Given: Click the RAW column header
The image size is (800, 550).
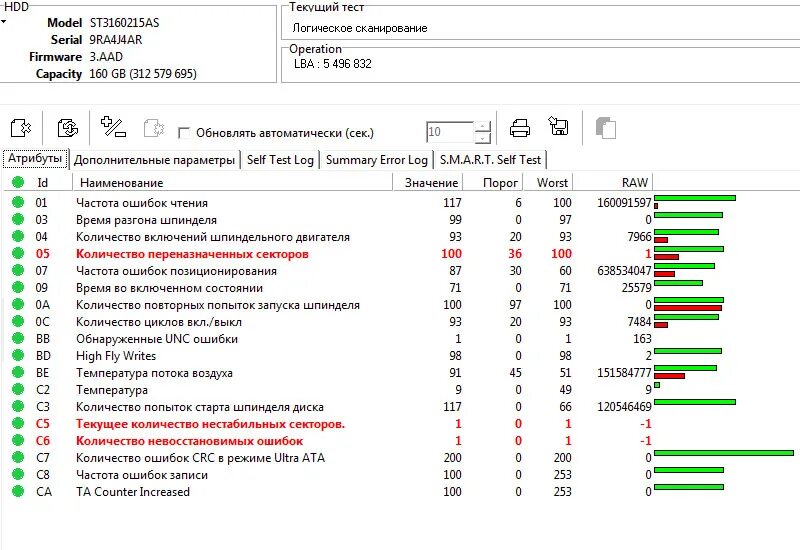Looking at the screenshot, I should point(613,183).
